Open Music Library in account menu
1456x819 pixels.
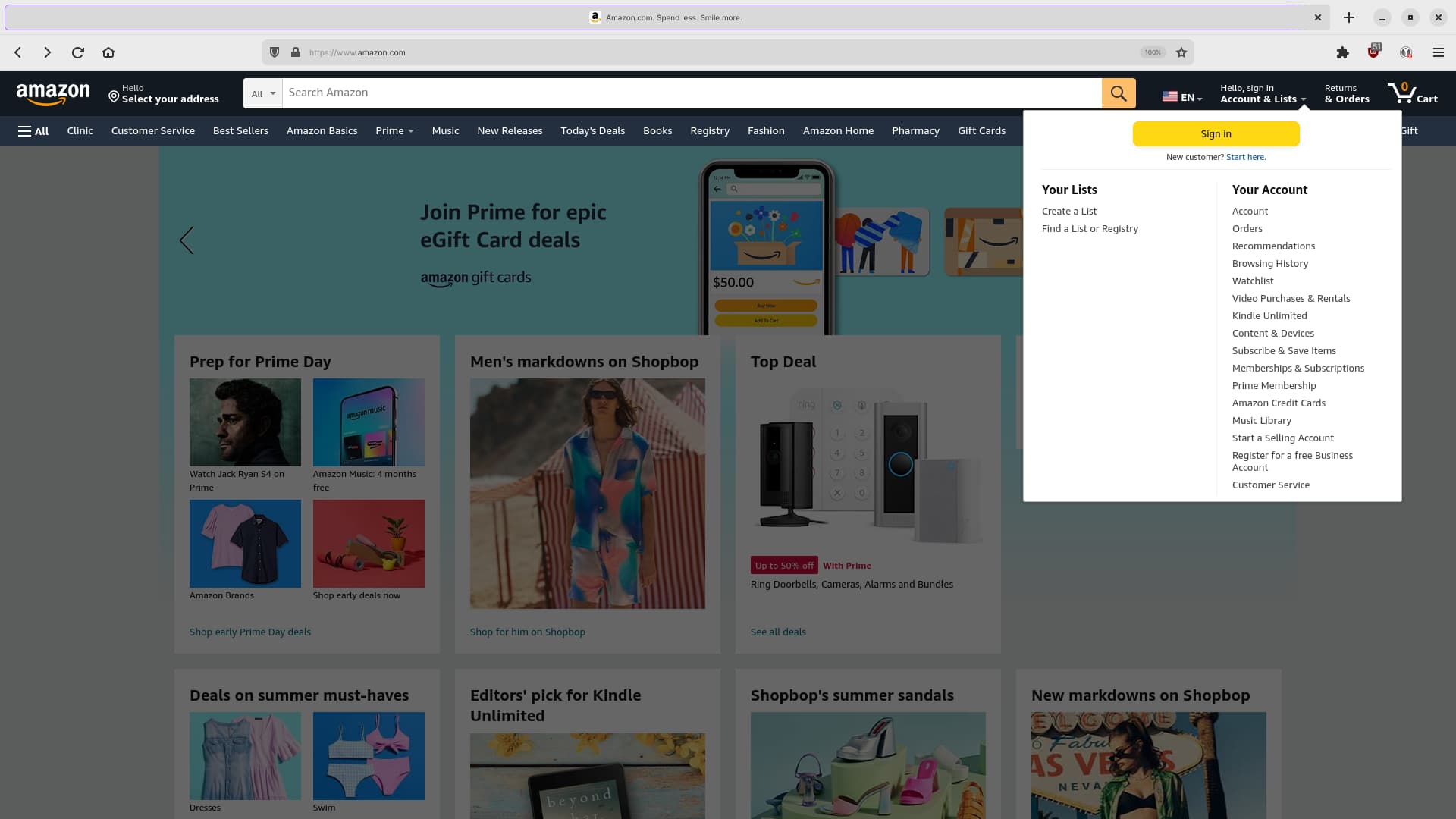(x=1261, y=421)
